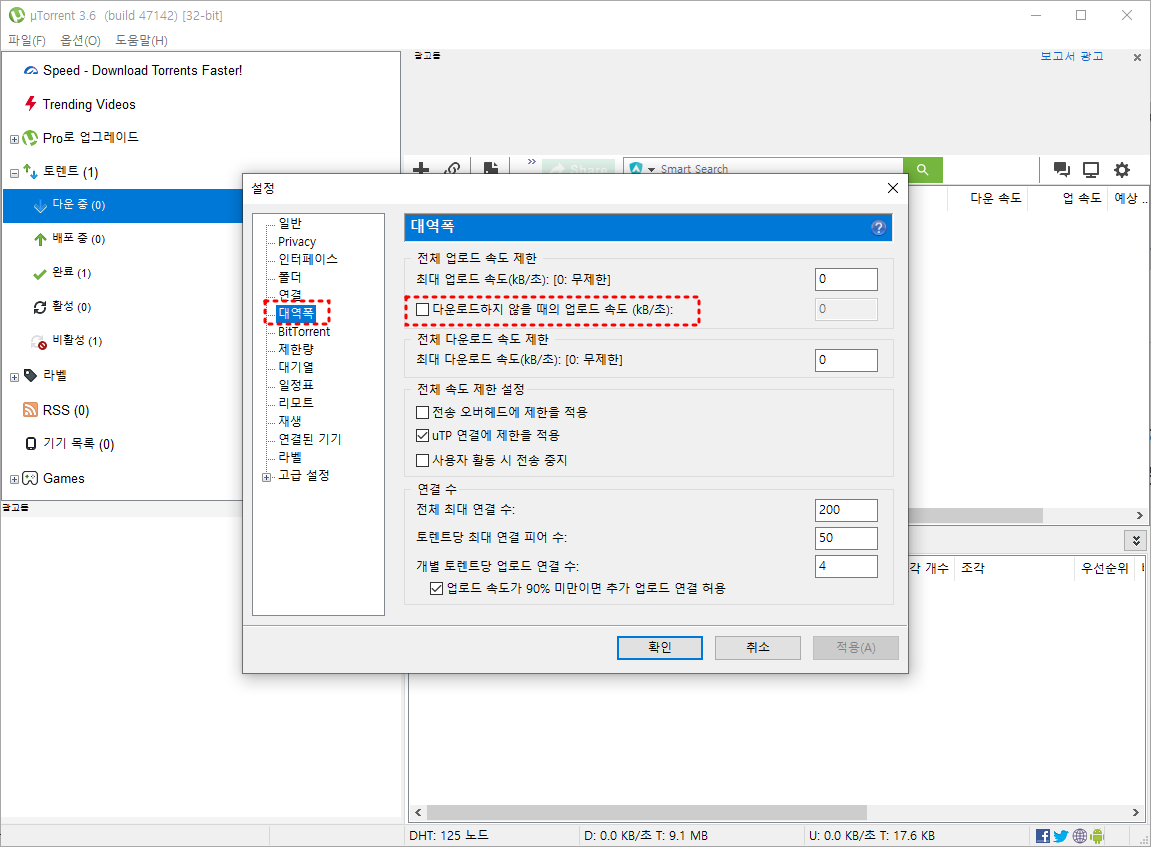
Task: Click the 취소 button
Action: [x=758, y=647]
